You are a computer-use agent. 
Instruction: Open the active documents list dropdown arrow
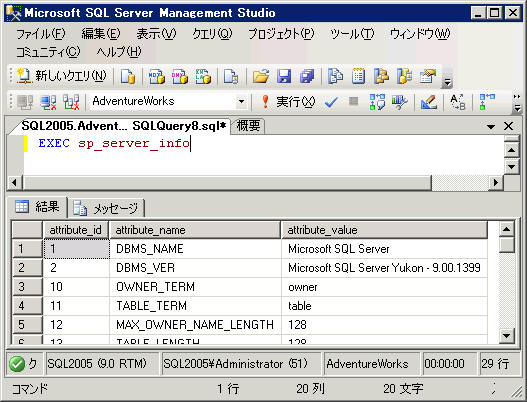pyautogui.click(x=491, y=127)
